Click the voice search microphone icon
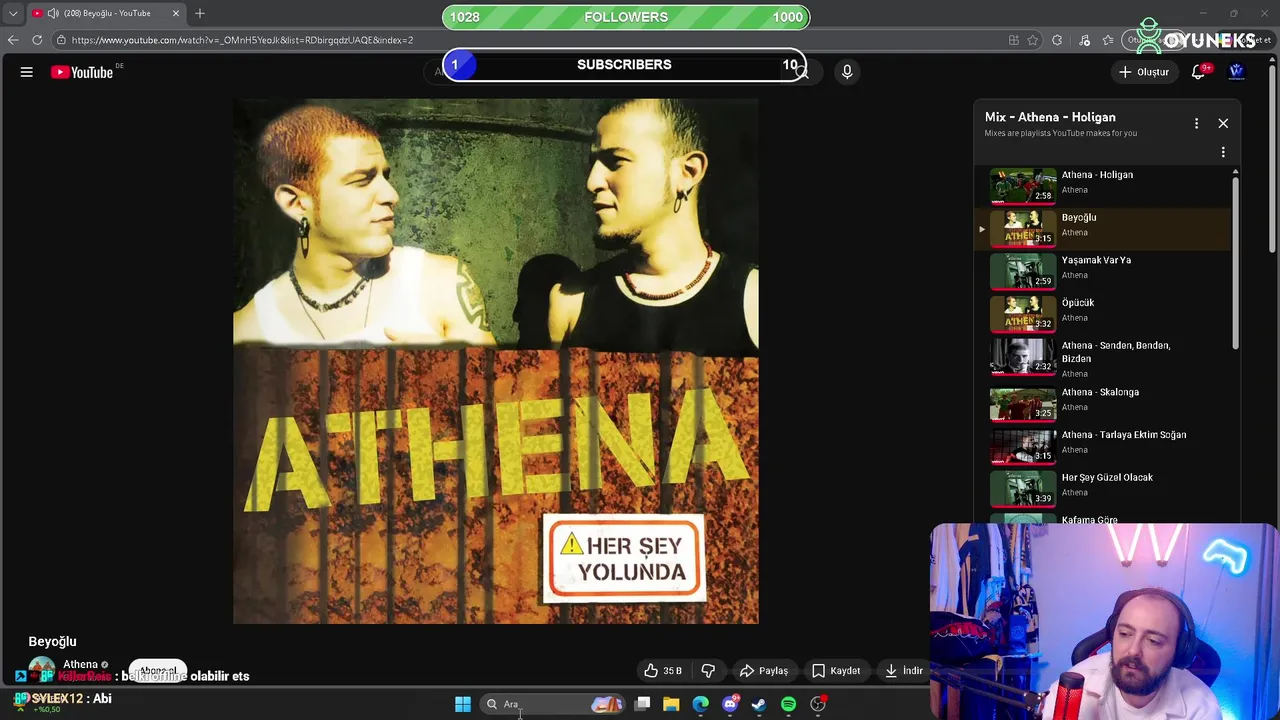Screen dimensions: 1280x720 847,72
